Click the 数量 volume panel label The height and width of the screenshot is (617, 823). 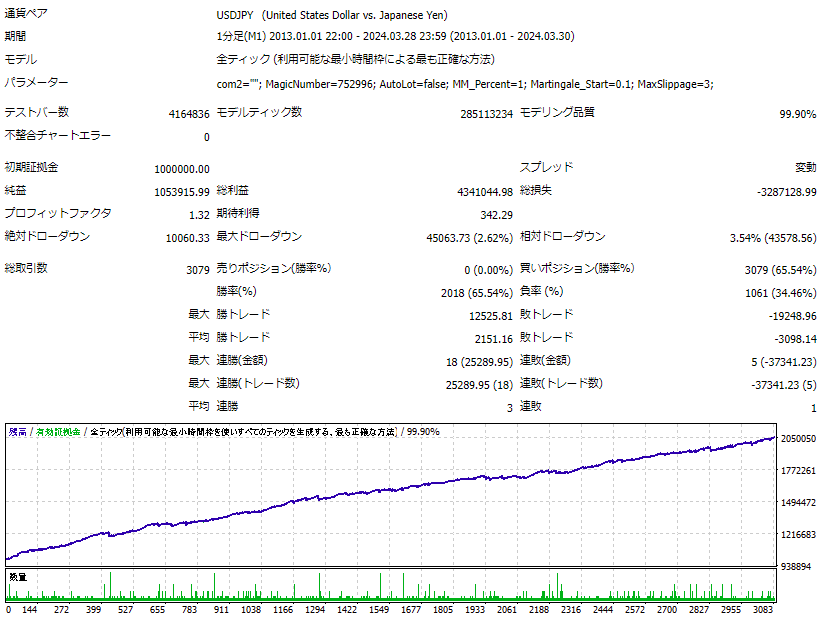[17, 577]
